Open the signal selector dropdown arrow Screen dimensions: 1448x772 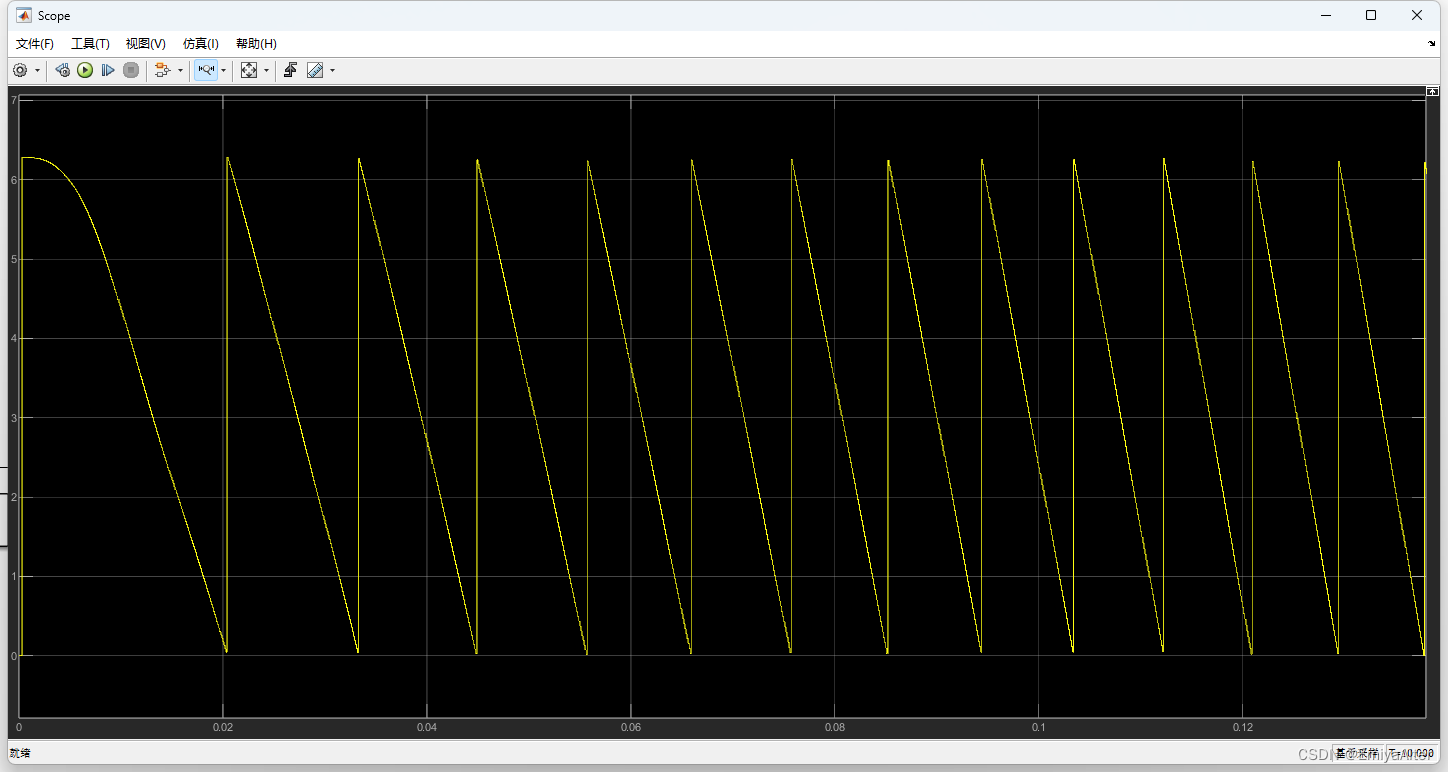pyautogui.click(x=180, y=70)
